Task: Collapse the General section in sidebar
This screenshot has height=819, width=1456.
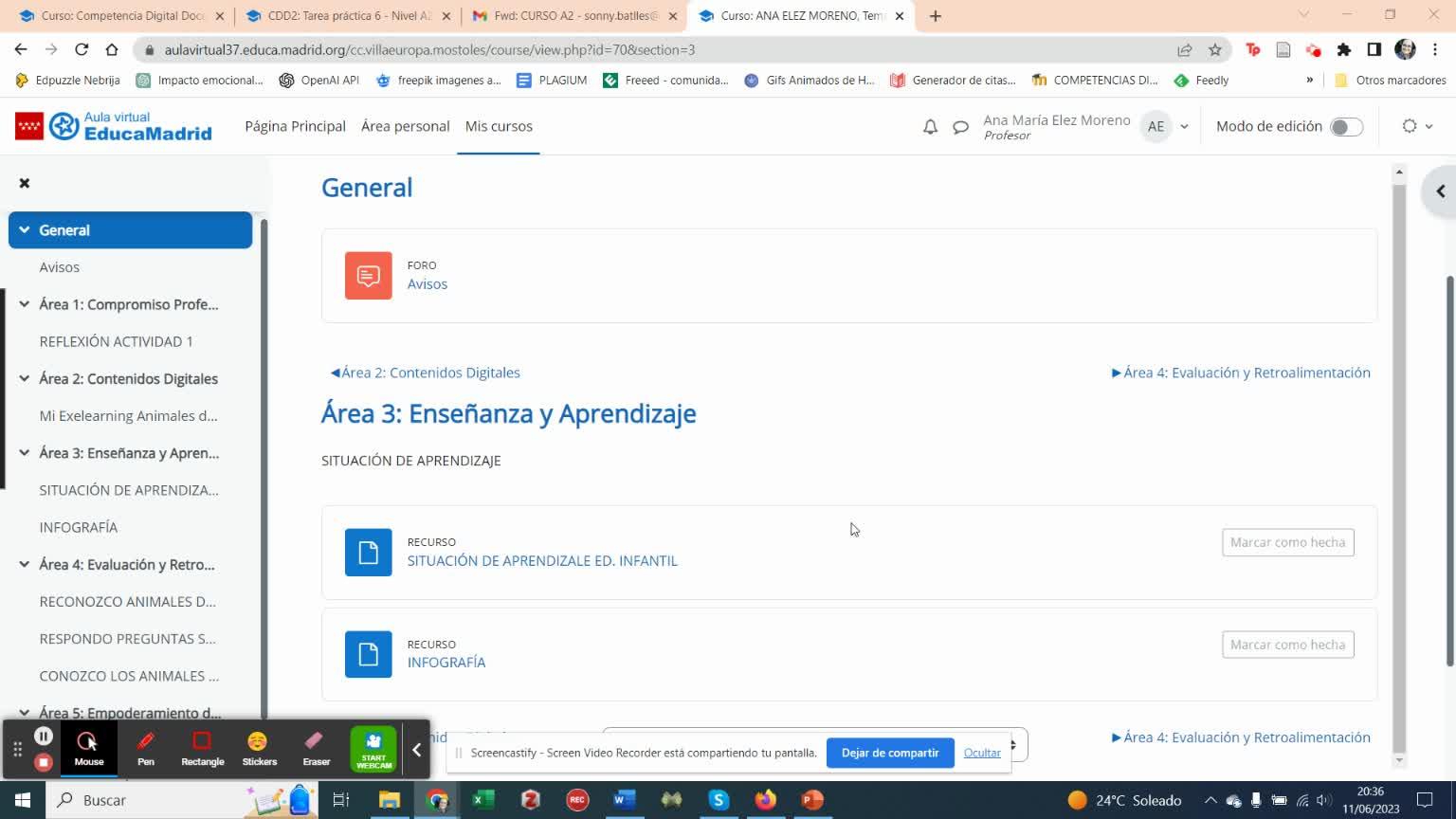Action: click(25, 230)
